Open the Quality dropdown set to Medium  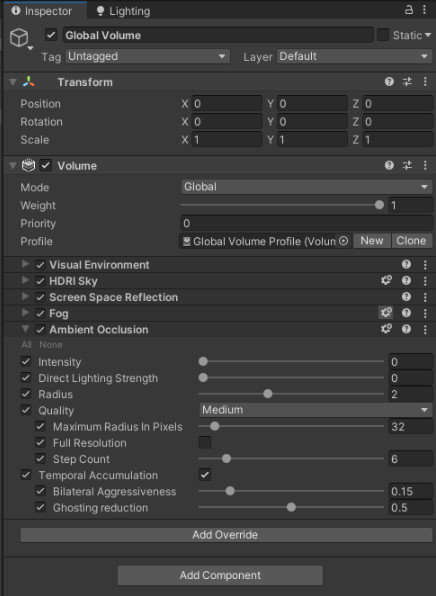[316, 410]
